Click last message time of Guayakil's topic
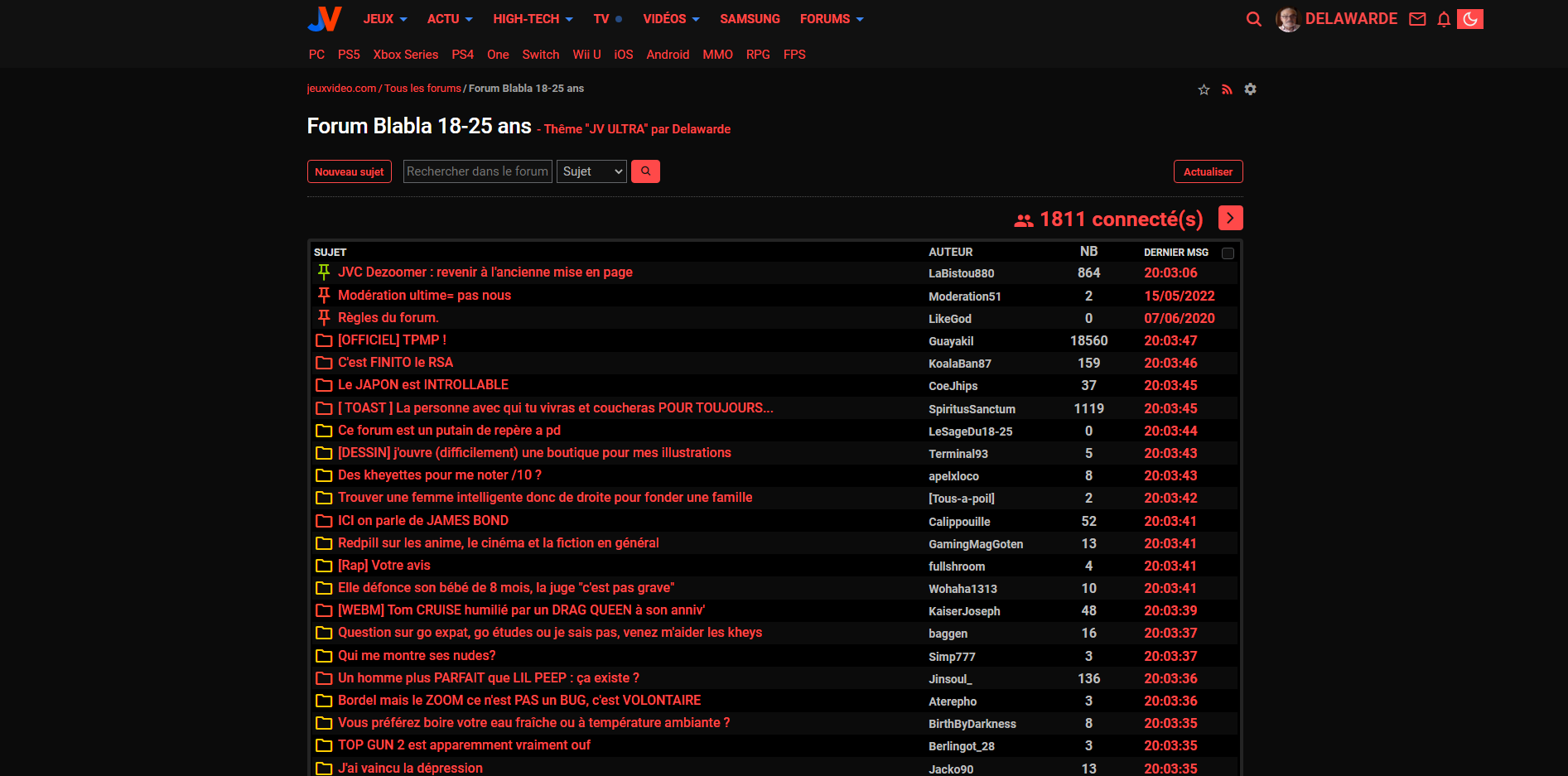The width and height of the screenshot is (1568, 776). pos(1170,340)
